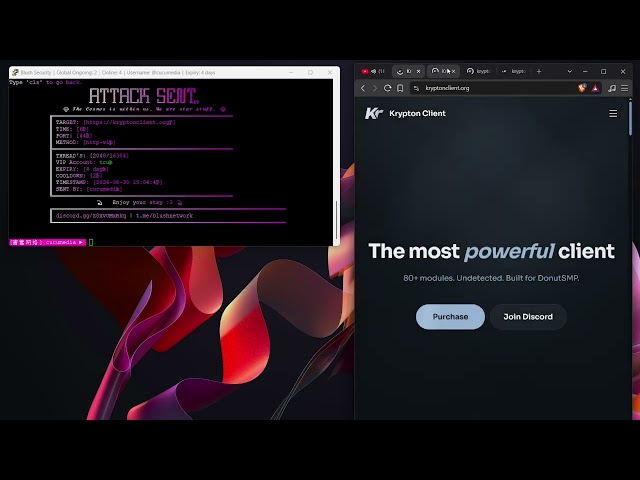Go forward in the browser

point(375,88)
